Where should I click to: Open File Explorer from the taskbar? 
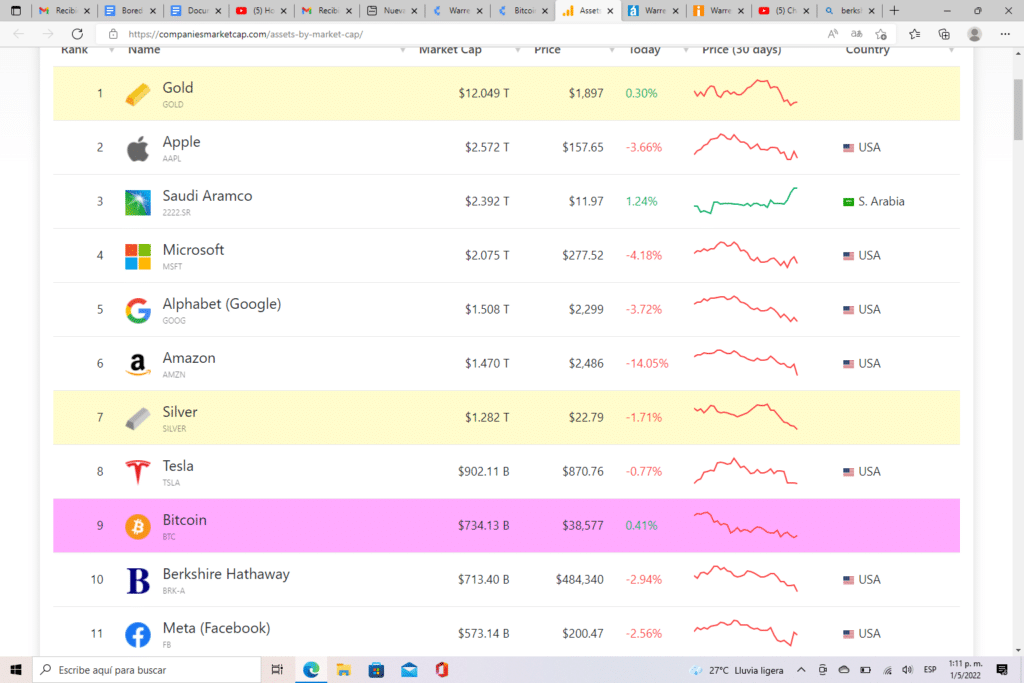[x=344, y=670]
